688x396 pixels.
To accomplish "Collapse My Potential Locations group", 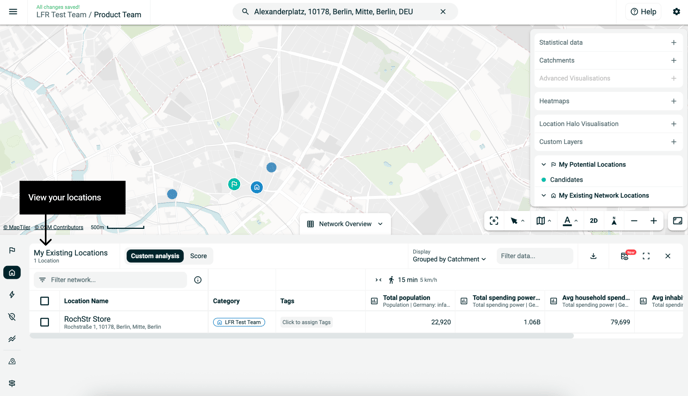I will pos(544,164).
